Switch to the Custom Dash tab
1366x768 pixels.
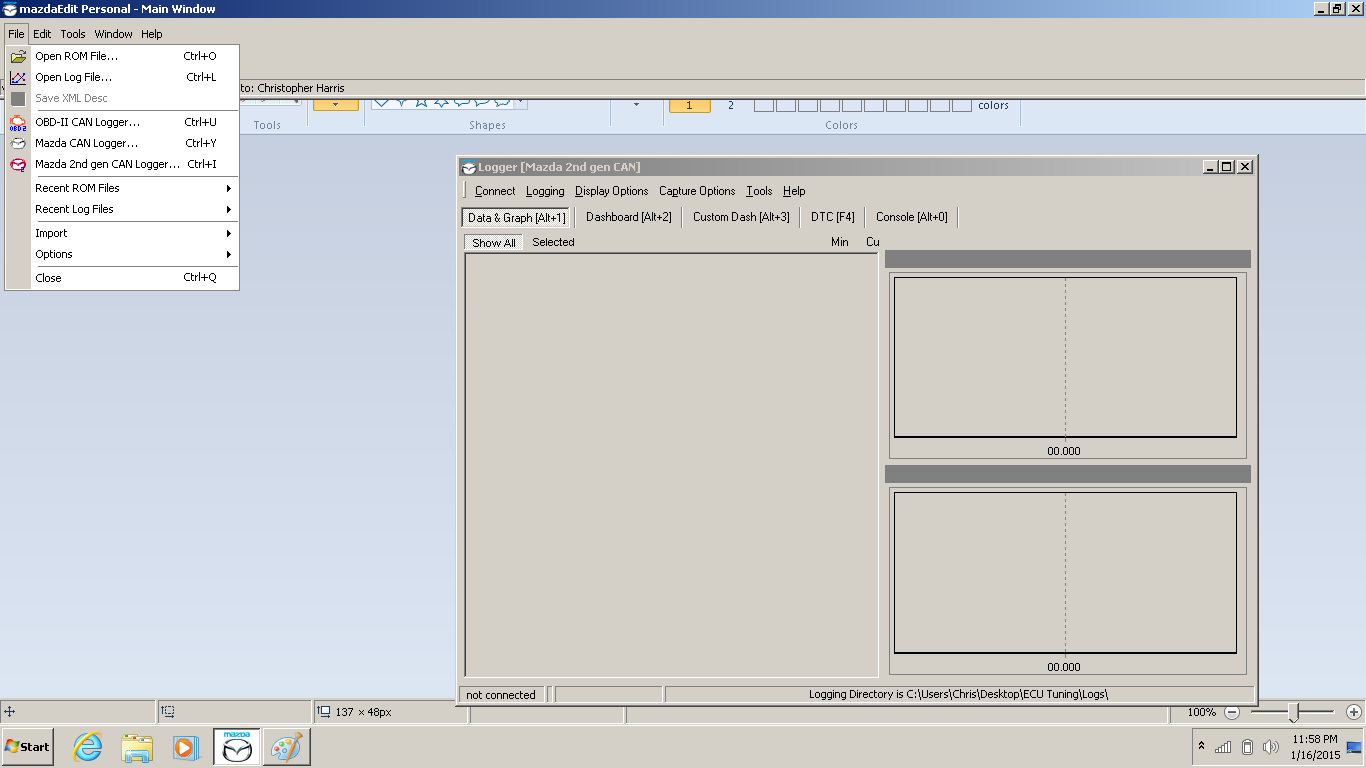pos(741,217)
